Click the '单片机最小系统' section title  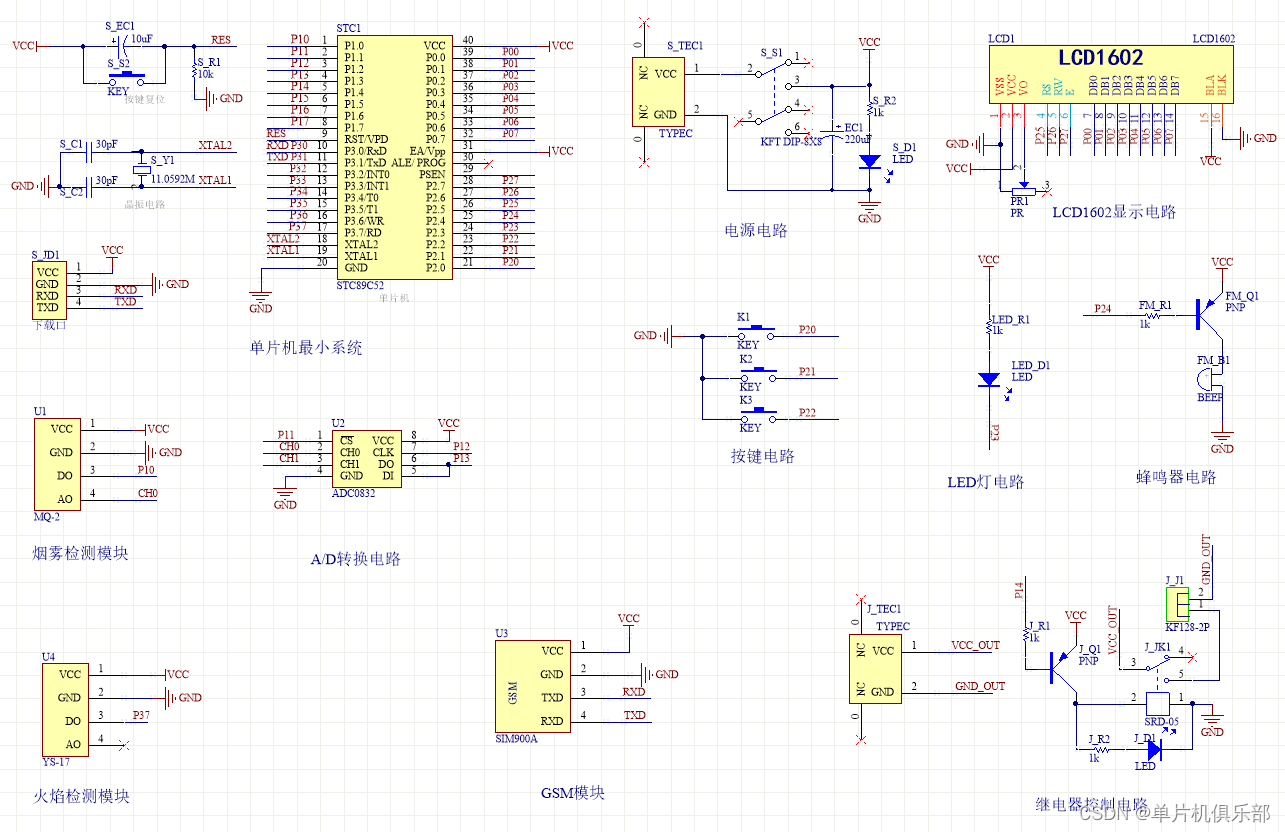point(306,348)
